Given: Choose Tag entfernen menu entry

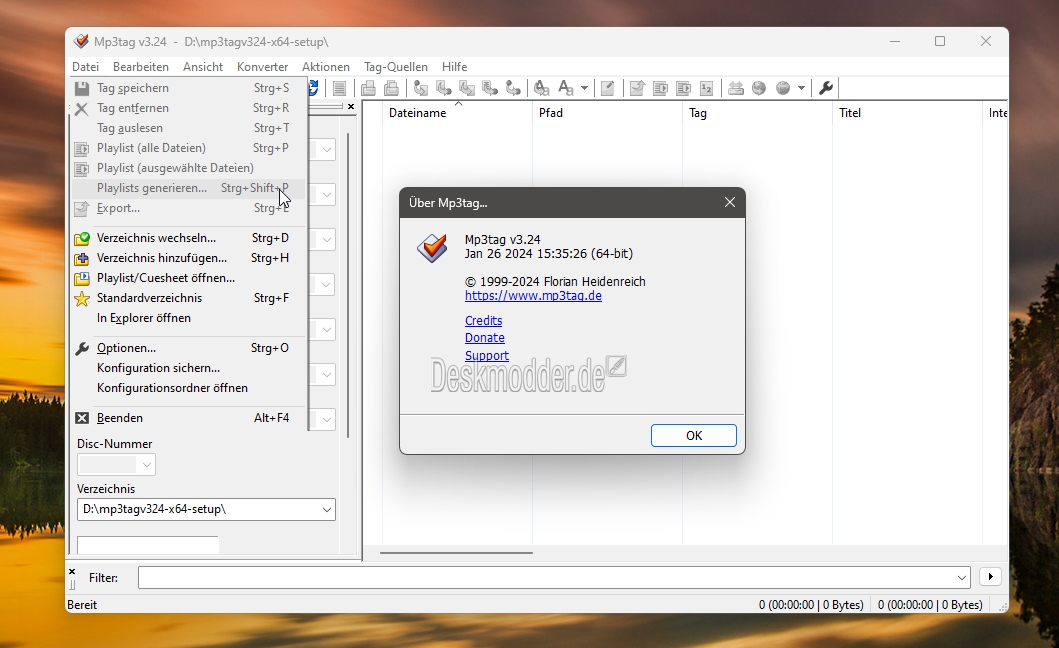Looking at the screenshot, I should click(188, 108).
